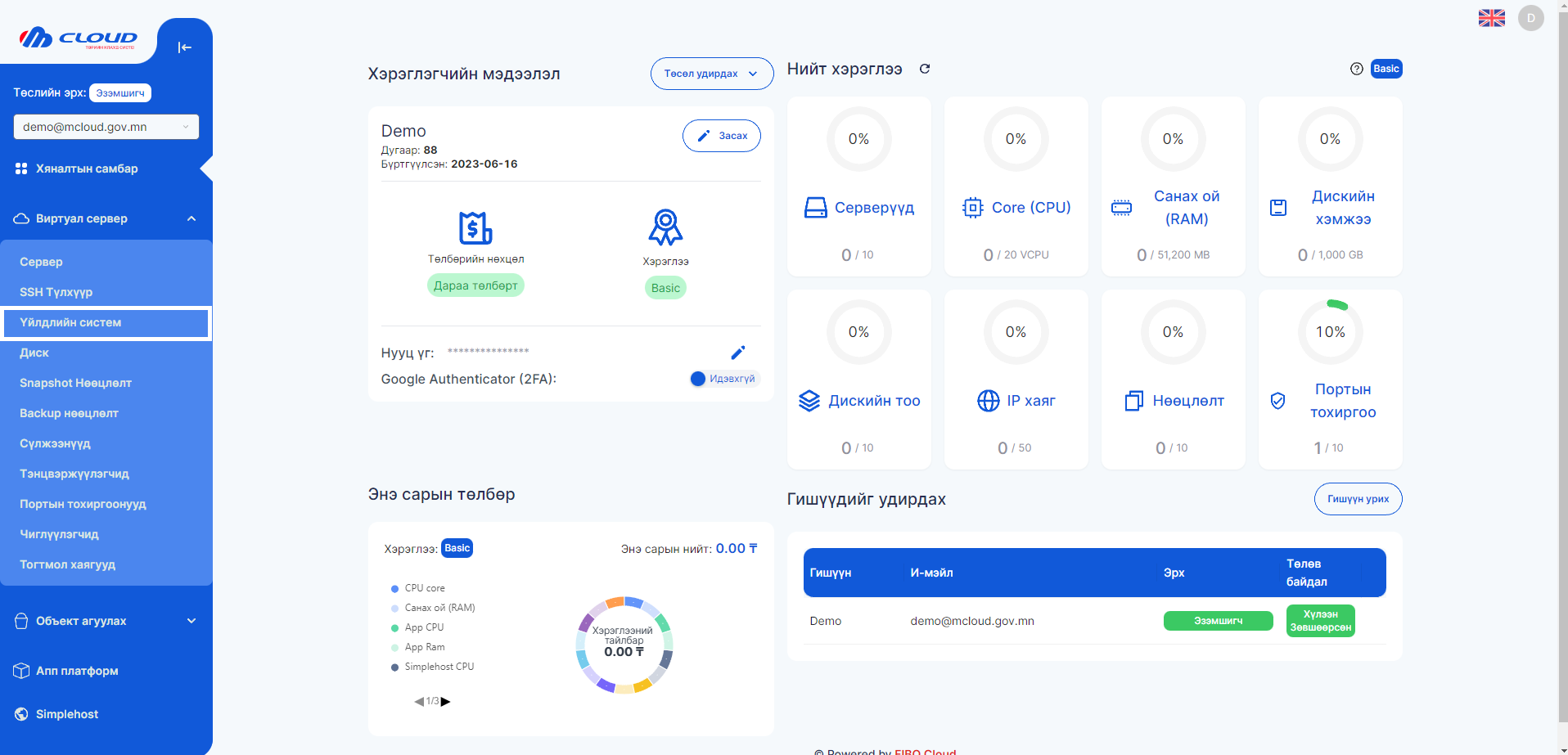
Task: Click the Гишүүн урих button
Action: point(1357,499)
